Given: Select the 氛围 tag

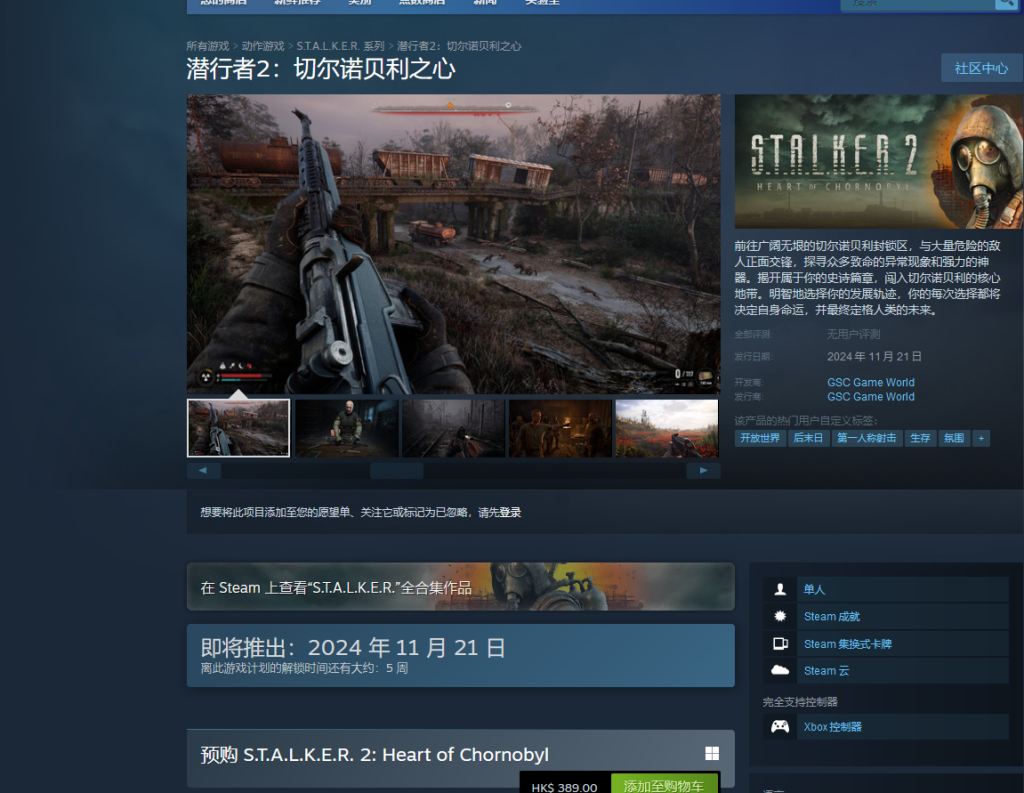Looking at the screenshot, I should pyautogui.click(x=953, y=438).
